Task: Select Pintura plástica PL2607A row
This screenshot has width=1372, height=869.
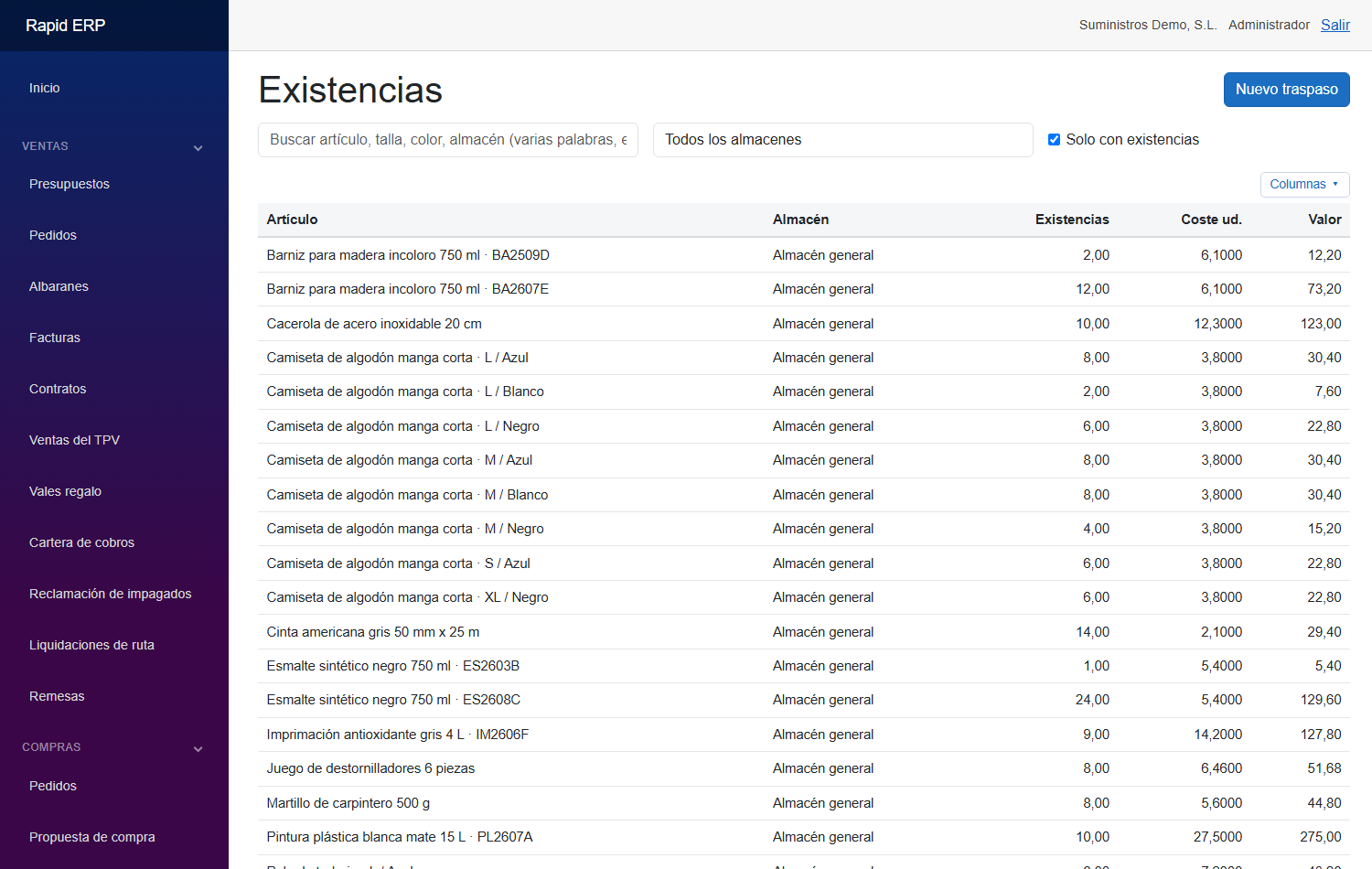Action: coord(804,837)
